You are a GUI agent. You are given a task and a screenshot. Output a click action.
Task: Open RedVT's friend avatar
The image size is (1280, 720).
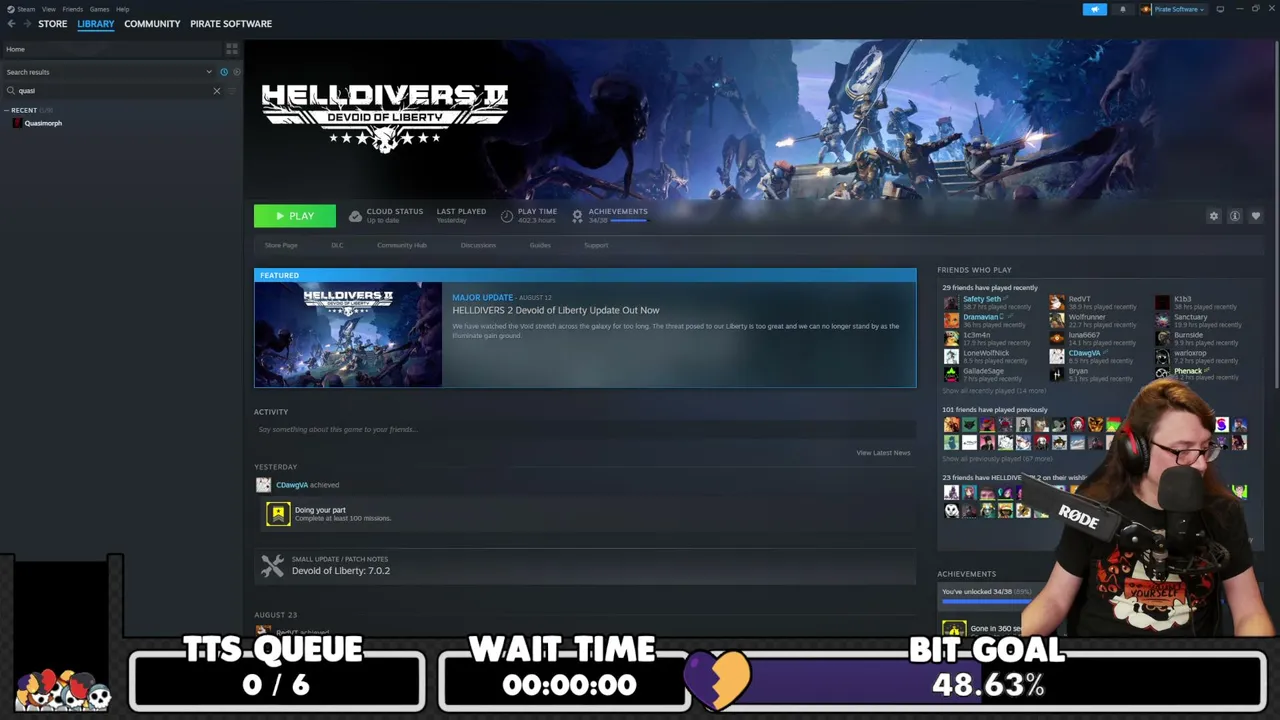pos(1057,302)
